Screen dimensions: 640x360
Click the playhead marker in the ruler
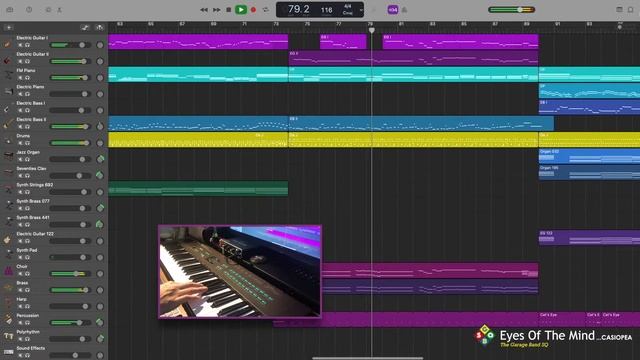[371, 30]
